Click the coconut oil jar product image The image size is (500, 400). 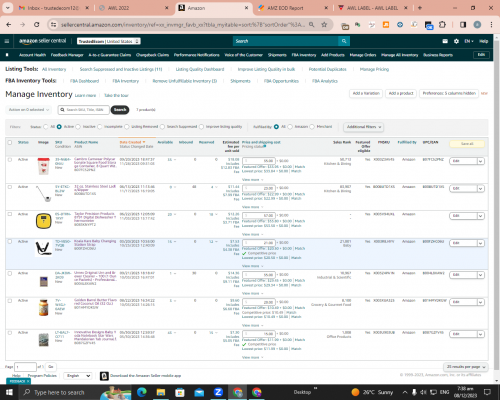pos(43,307)
